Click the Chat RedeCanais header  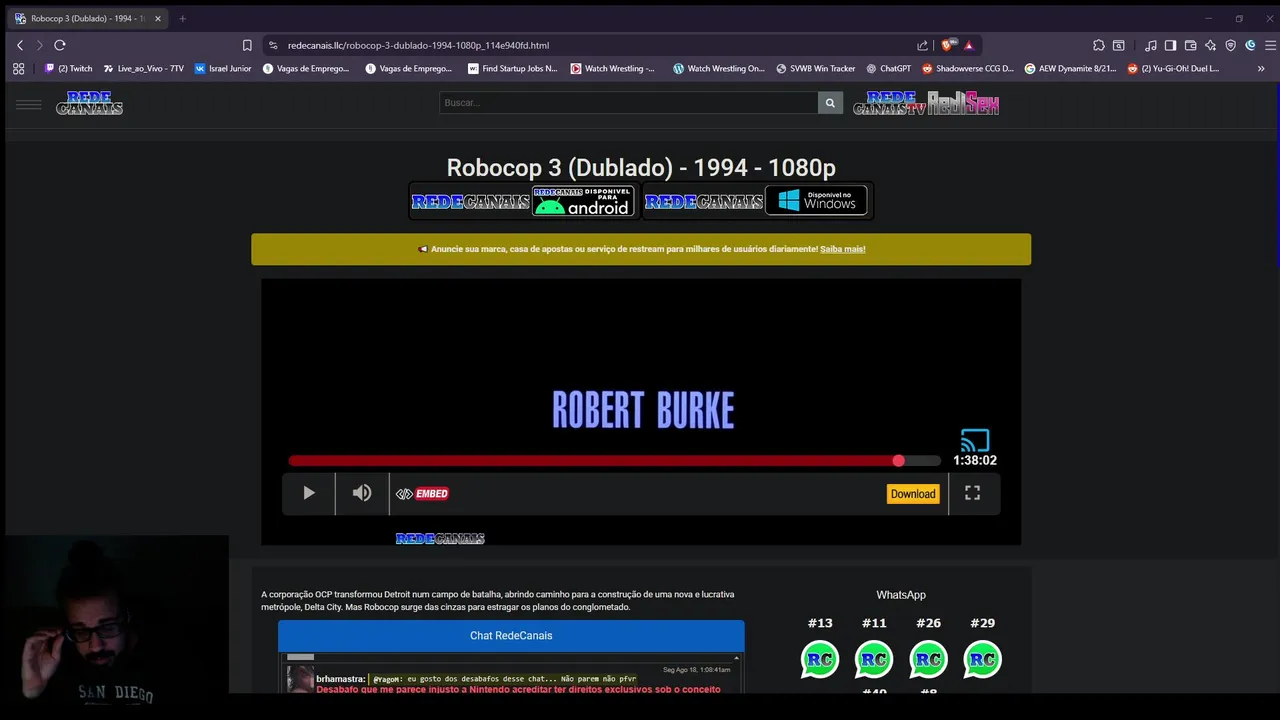pos(511,636)
